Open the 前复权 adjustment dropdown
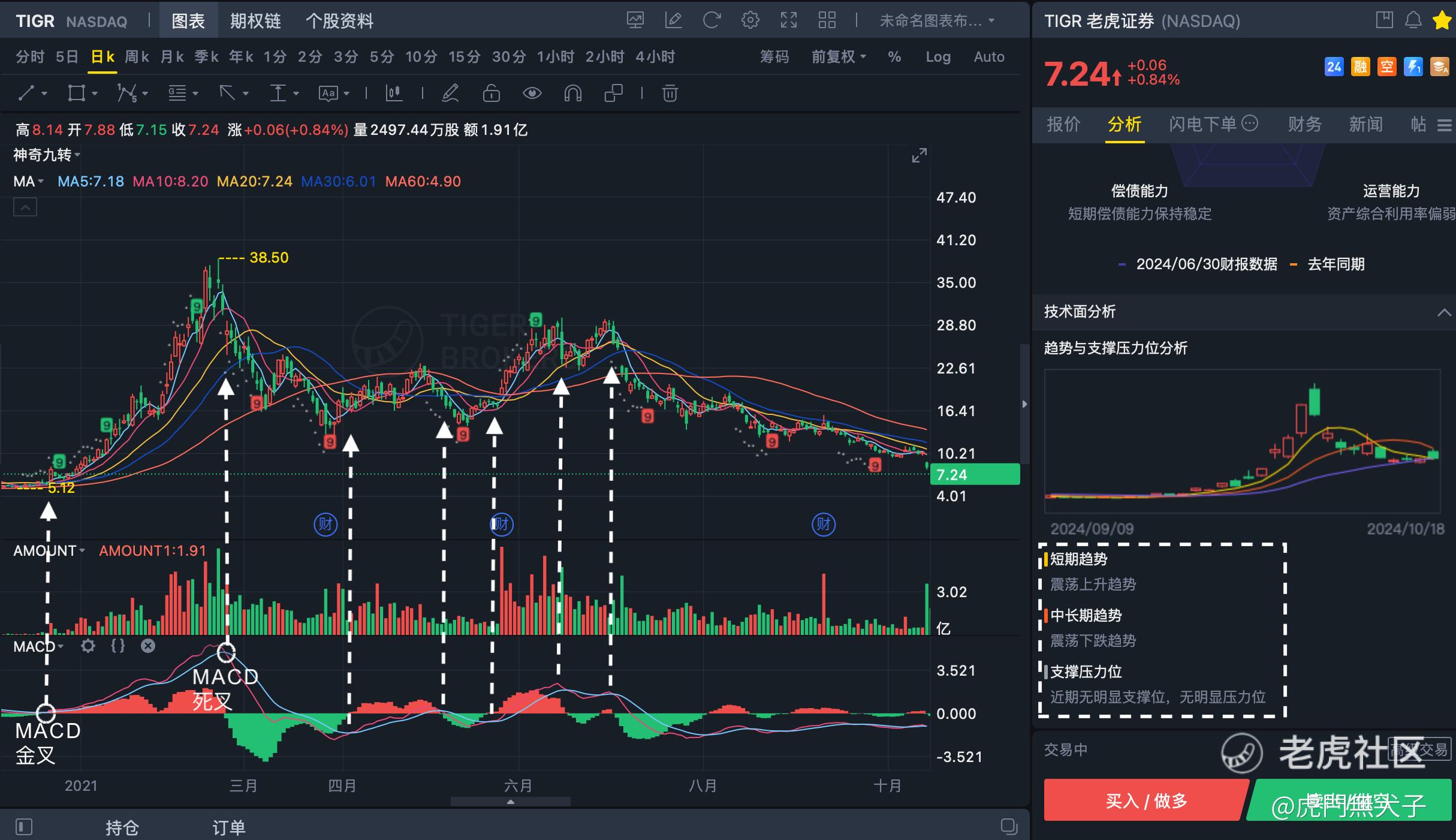The image size is (1456, 840). [x=838, y=57]
